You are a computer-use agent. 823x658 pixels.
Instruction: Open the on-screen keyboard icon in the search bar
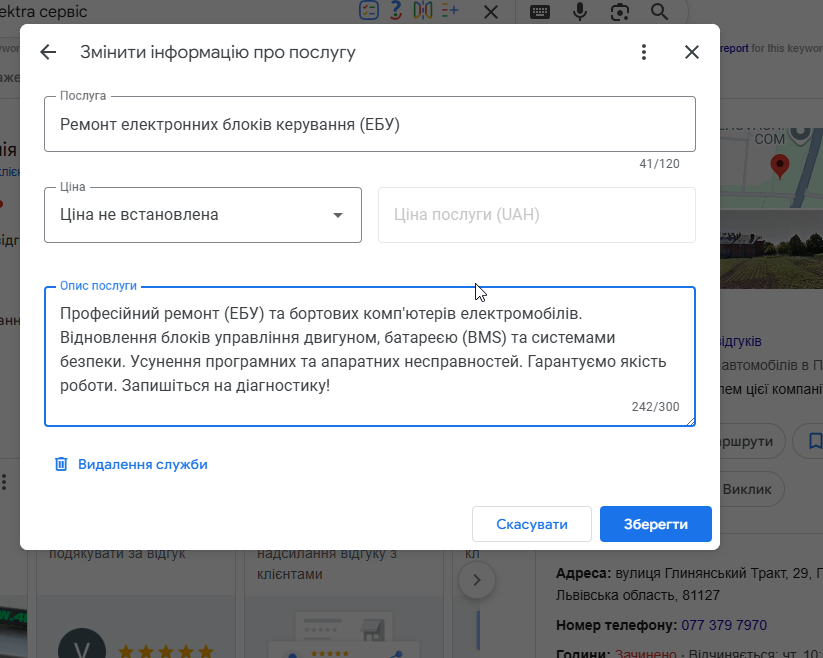(540, 12)
